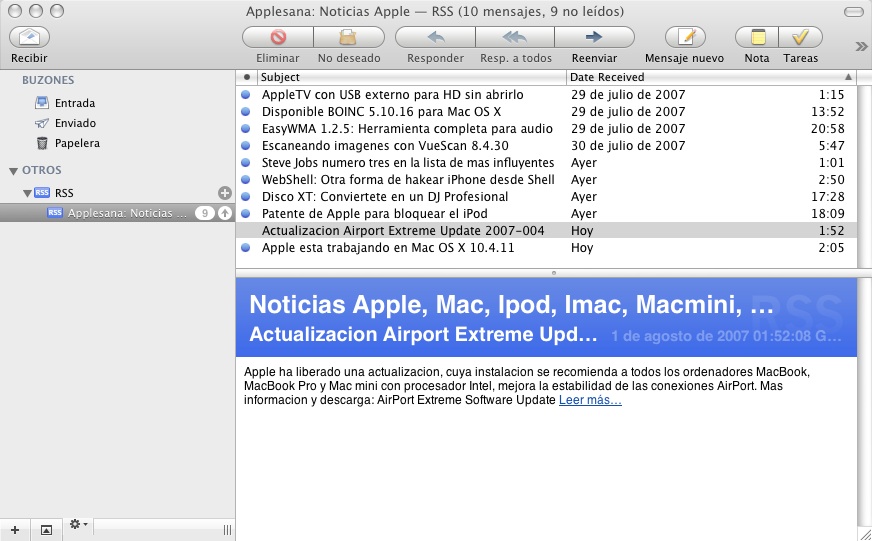
Task: Click unread dot of Disponible BOINC message
Action: click(245, 112)
